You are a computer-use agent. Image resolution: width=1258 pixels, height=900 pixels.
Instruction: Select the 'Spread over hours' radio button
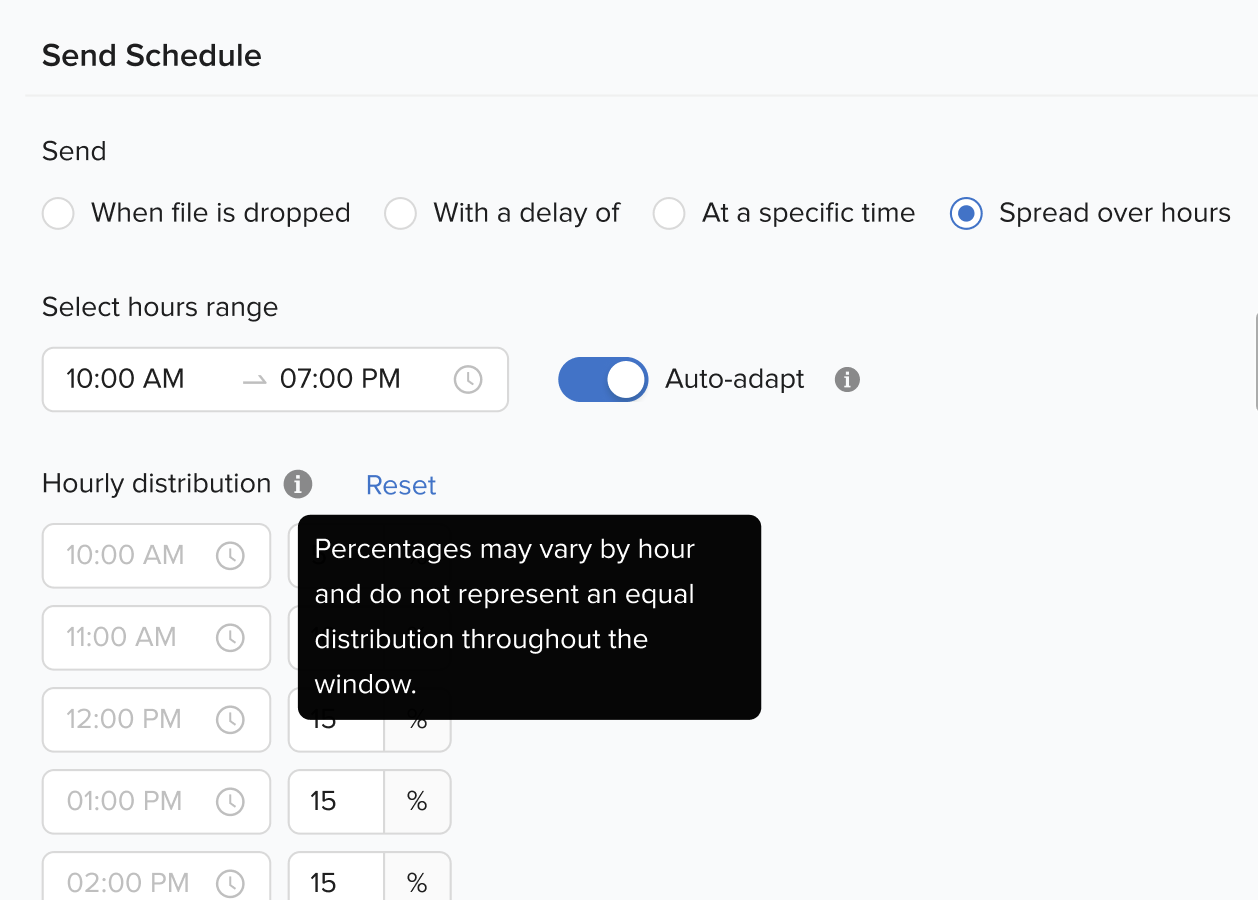click(966, 214)
